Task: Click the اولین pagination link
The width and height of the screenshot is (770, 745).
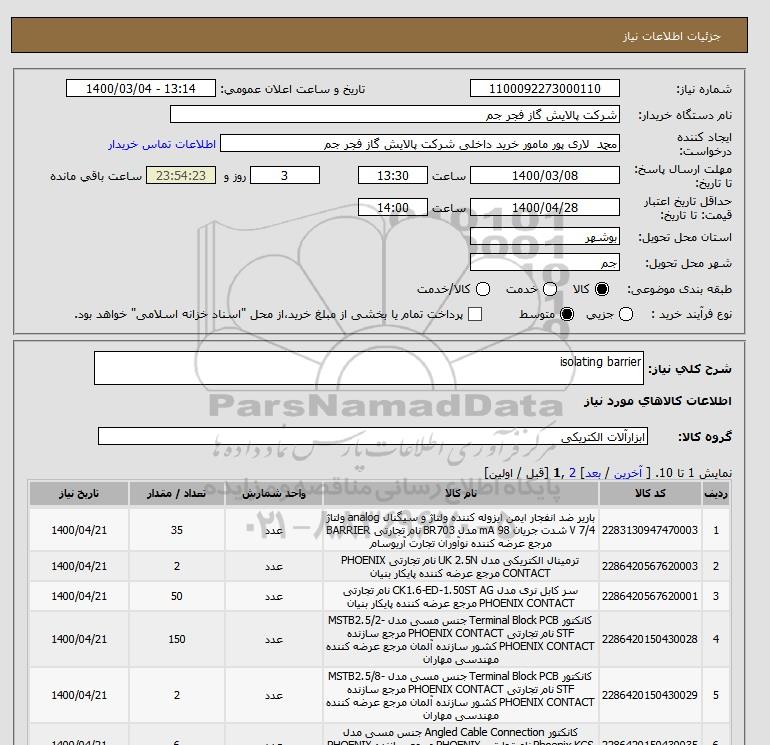Action: [502, 473]
